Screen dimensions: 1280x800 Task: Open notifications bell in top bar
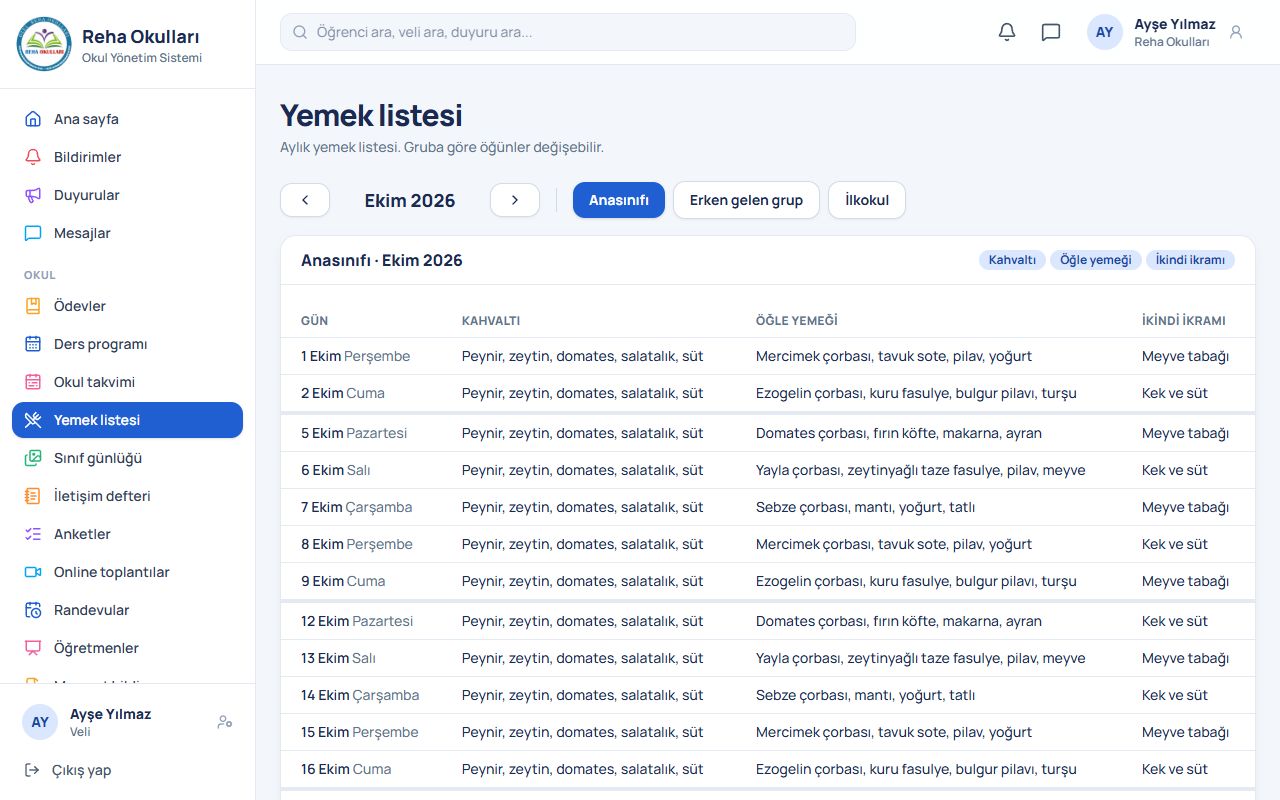[1007, 32]
